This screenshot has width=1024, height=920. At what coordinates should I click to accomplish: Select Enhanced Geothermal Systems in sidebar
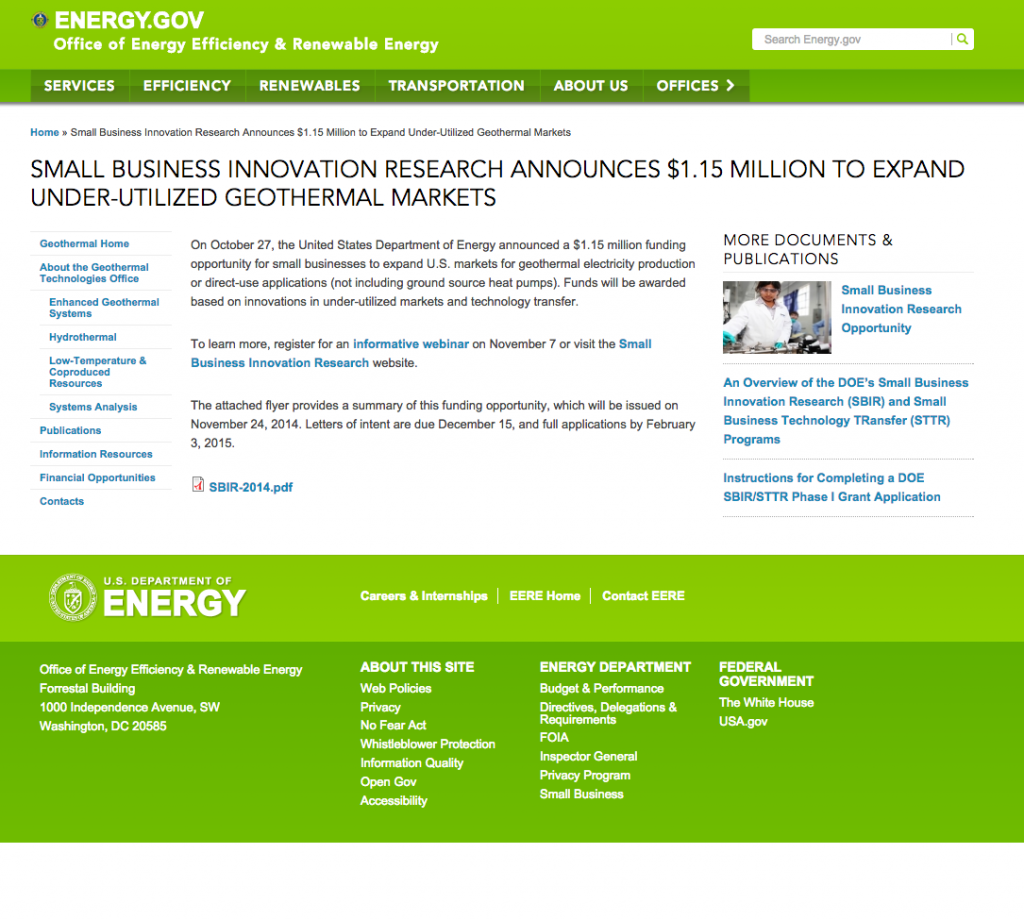(104, 308)
